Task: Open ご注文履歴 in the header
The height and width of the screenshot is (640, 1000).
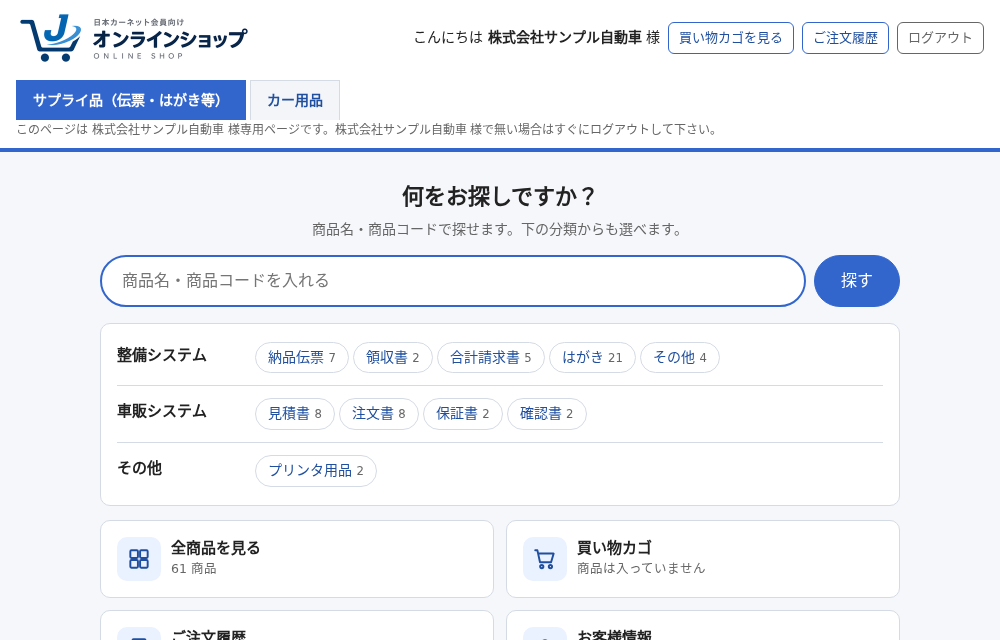Action: click(845, 38)
